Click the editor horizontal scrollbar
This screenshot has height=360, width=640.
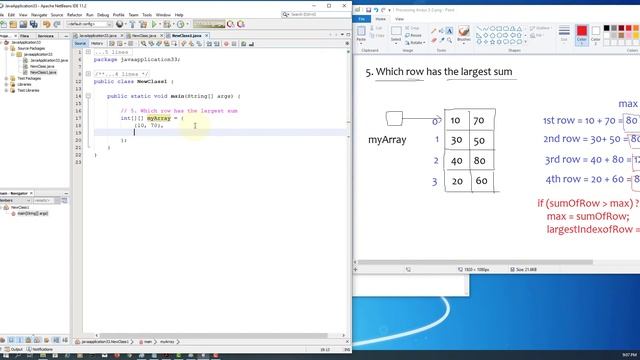click(x=213, y=336)
